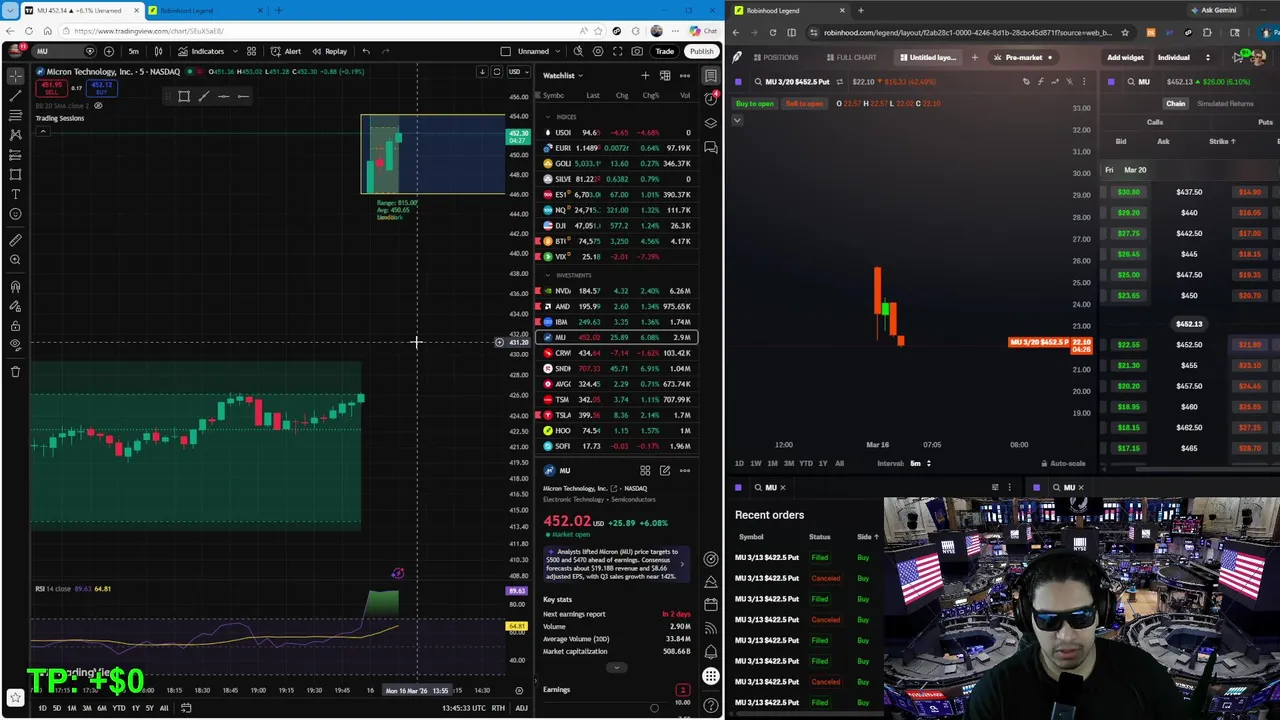
Task: Open the Indicators menu in TradingView
Action: pos(201,51)
